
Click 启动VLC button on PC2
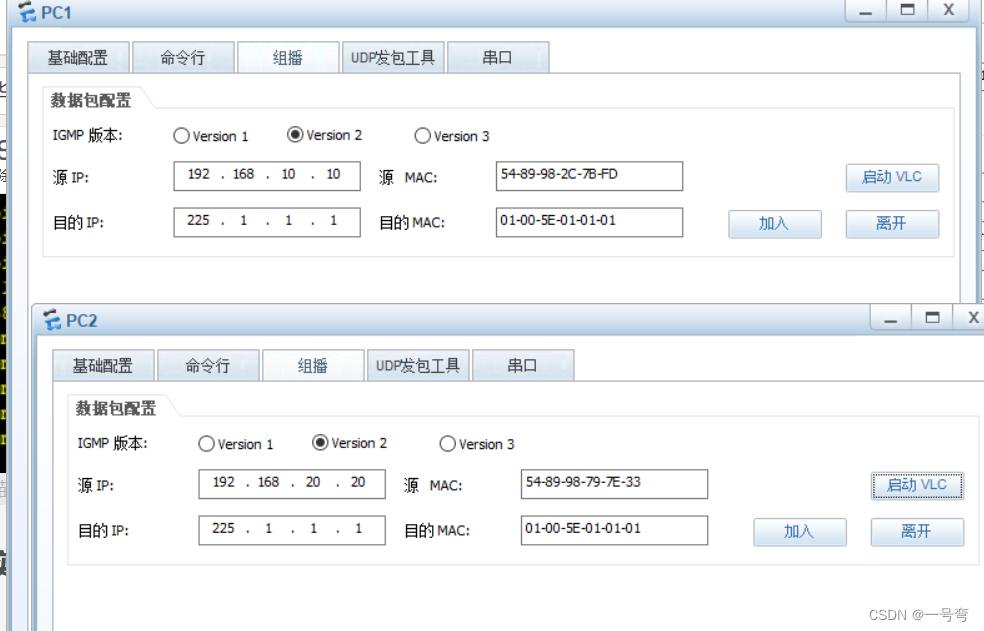pos(916,485)
